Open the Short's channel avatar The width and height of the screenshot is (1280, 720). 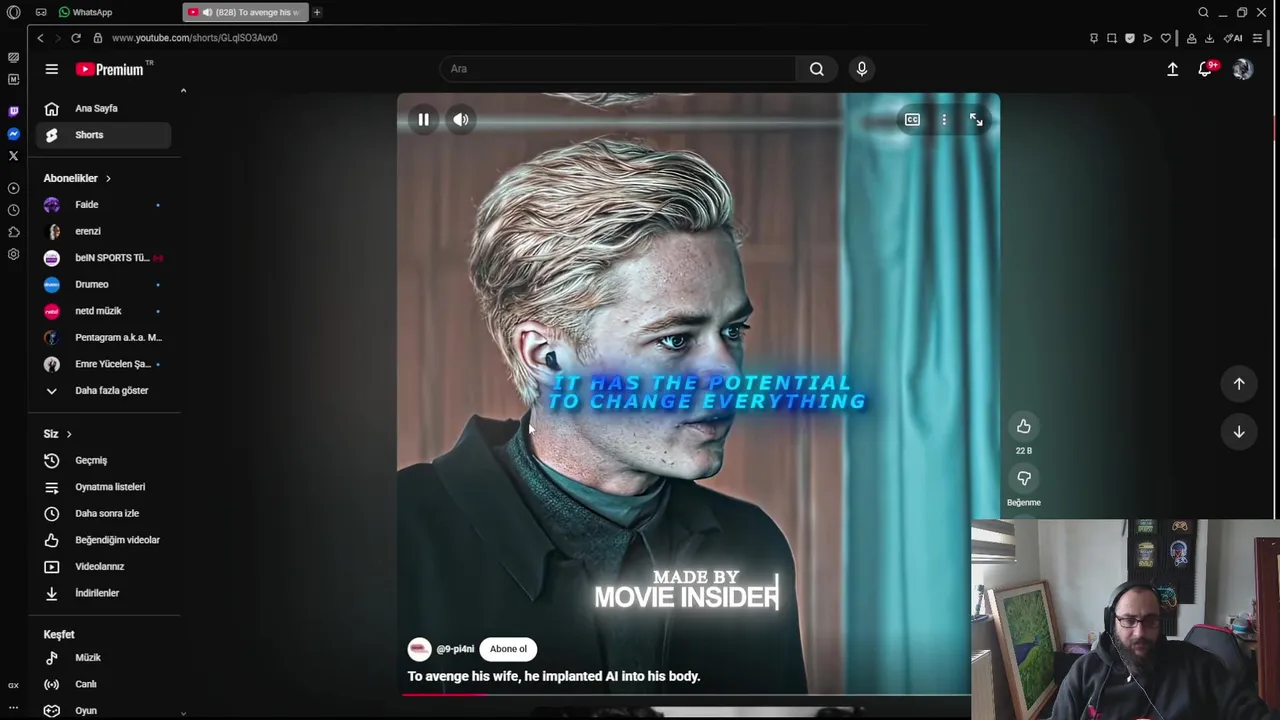419,649
